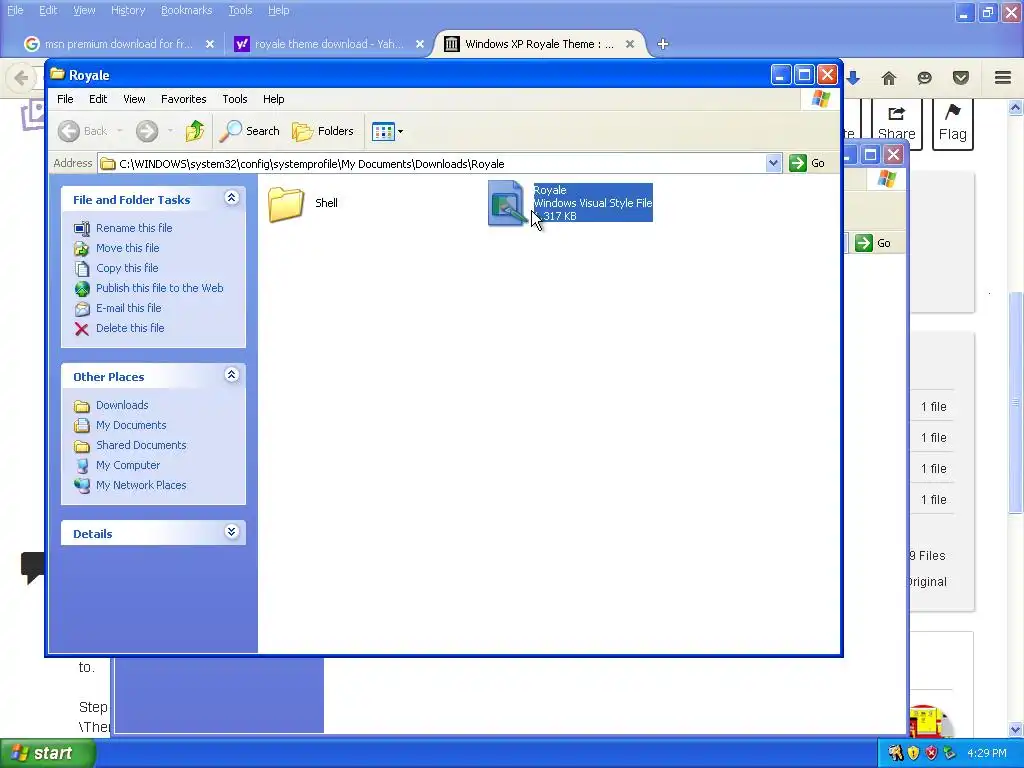Open the Help menu in Royale window
This screenshot has height=768, width=1024.
point(274,99)
